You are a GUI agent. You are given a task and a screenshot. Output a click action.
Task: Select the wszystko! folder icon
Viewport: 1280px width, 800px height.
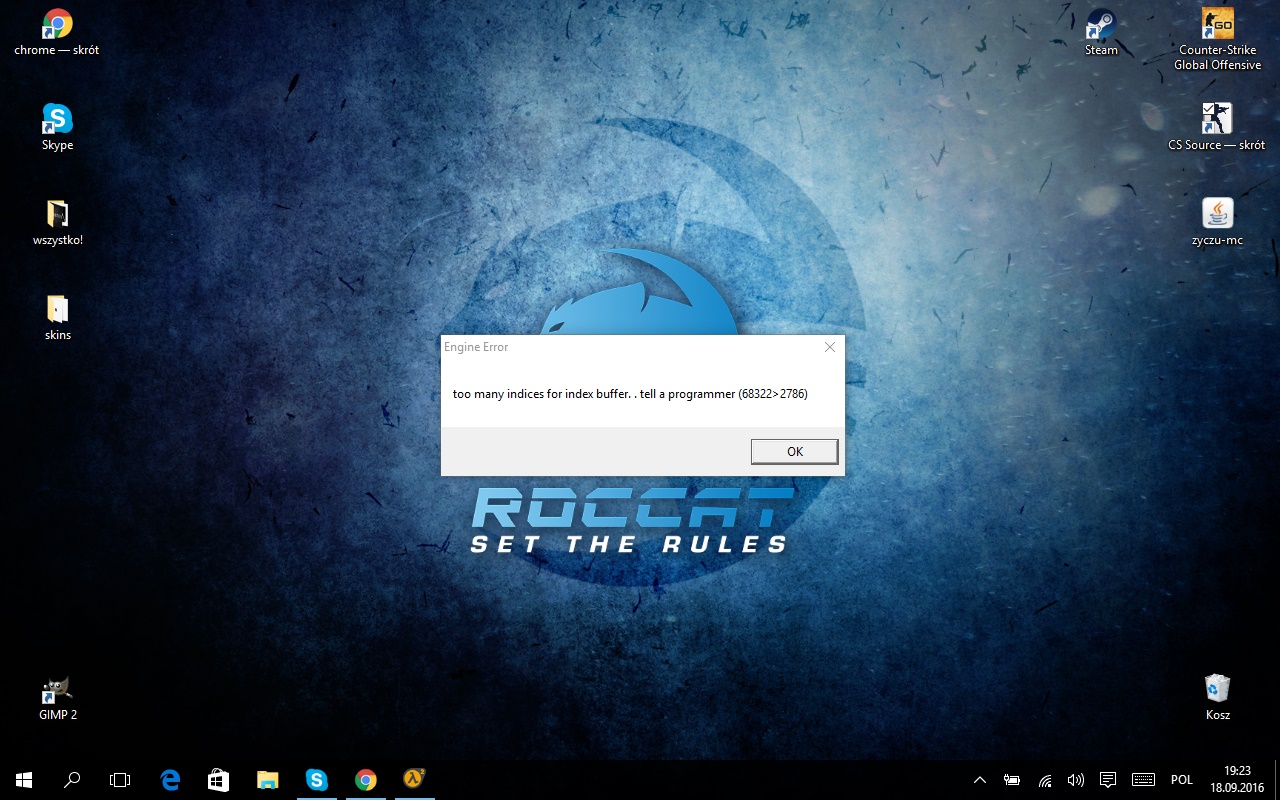(x=57, y=214)
